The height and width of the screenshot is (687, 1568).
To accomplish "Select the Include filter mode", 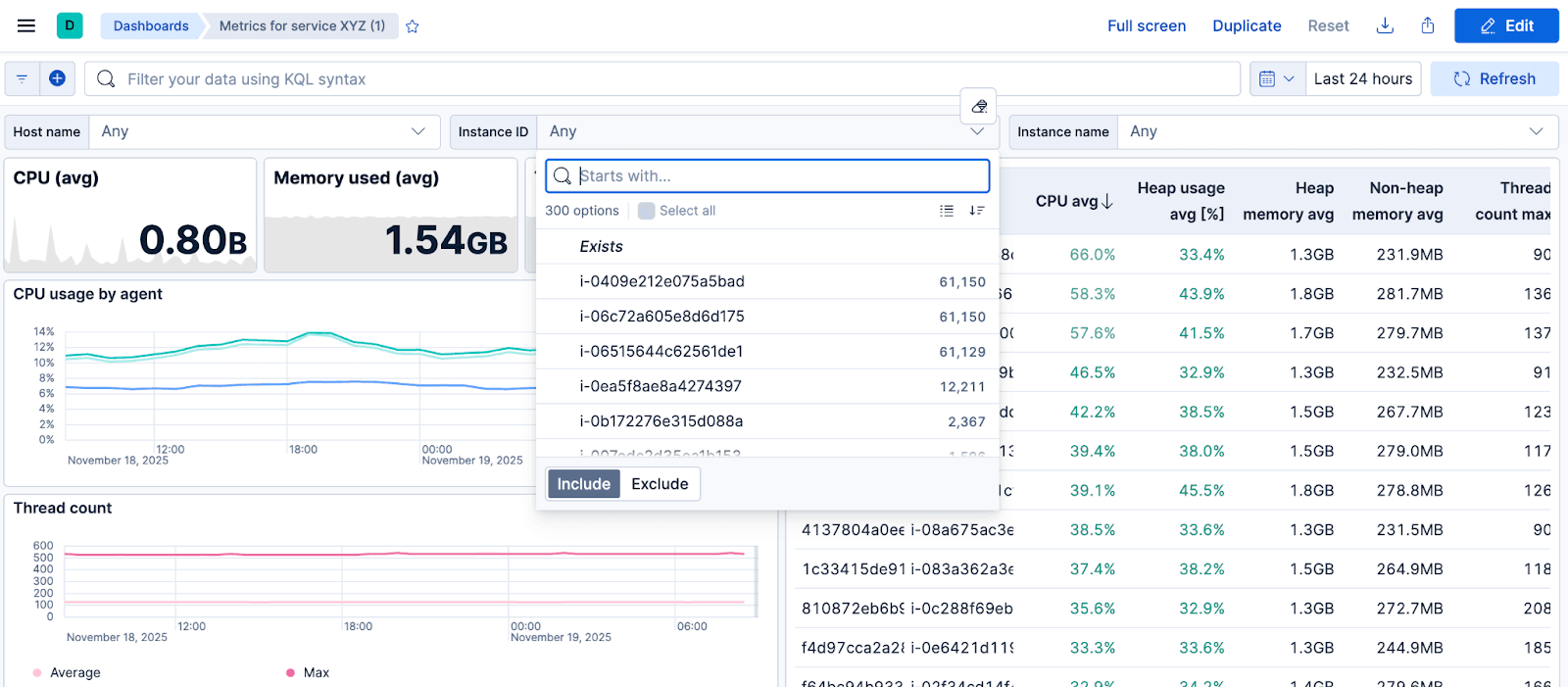I will click(583, 484).
